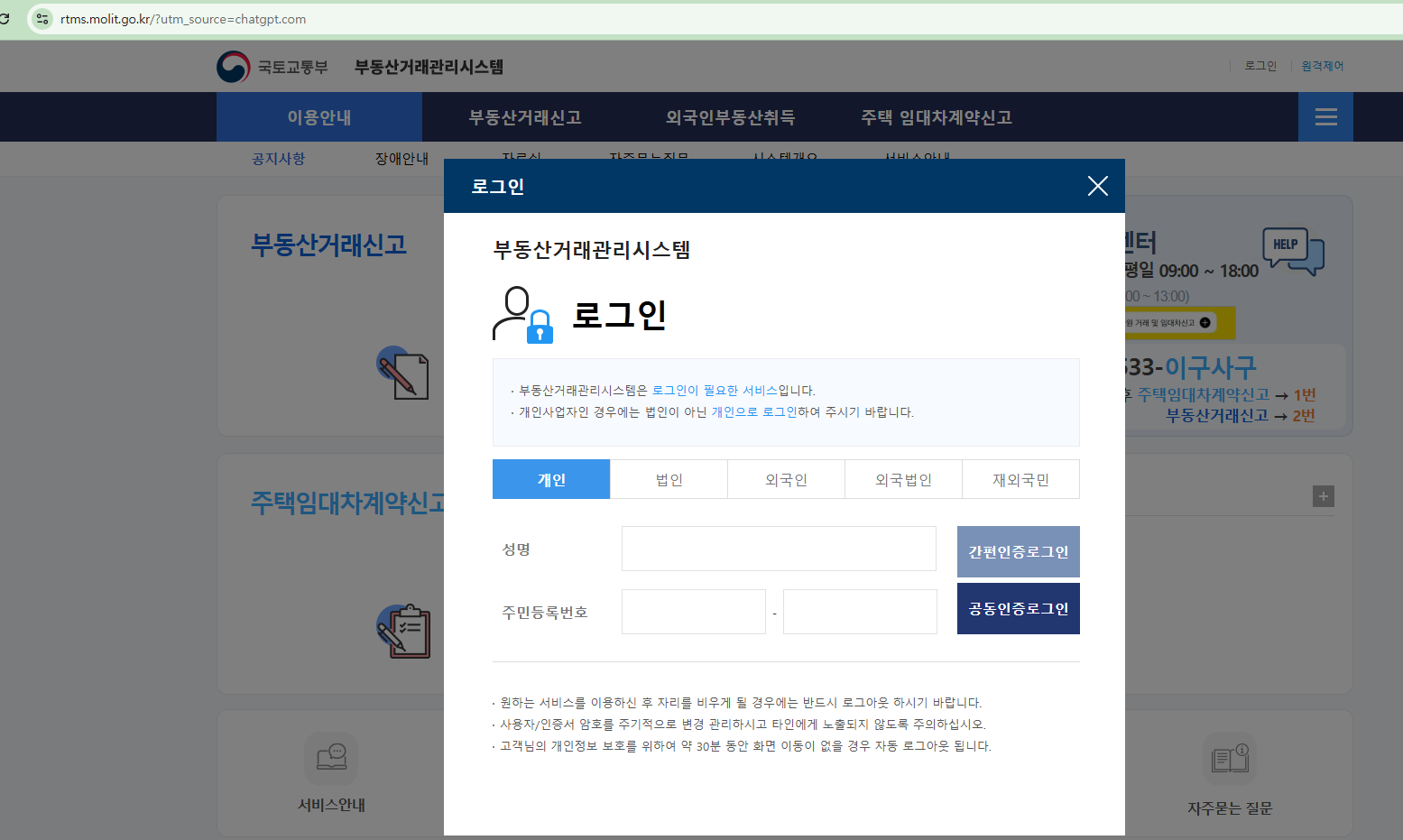
Task: Click the 자주묻는 질문 book icon
Action: coord(1229,758)
